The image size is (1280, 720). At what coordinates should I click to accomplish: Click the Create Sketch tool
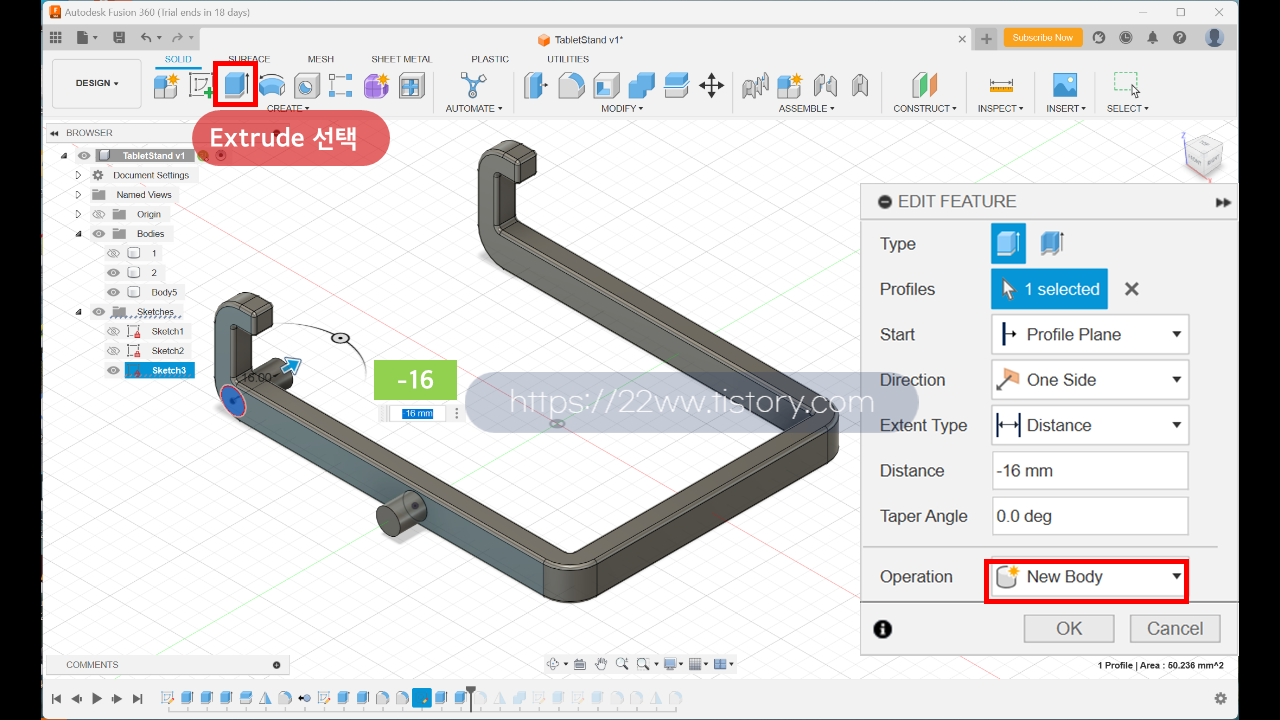(201, 86)
